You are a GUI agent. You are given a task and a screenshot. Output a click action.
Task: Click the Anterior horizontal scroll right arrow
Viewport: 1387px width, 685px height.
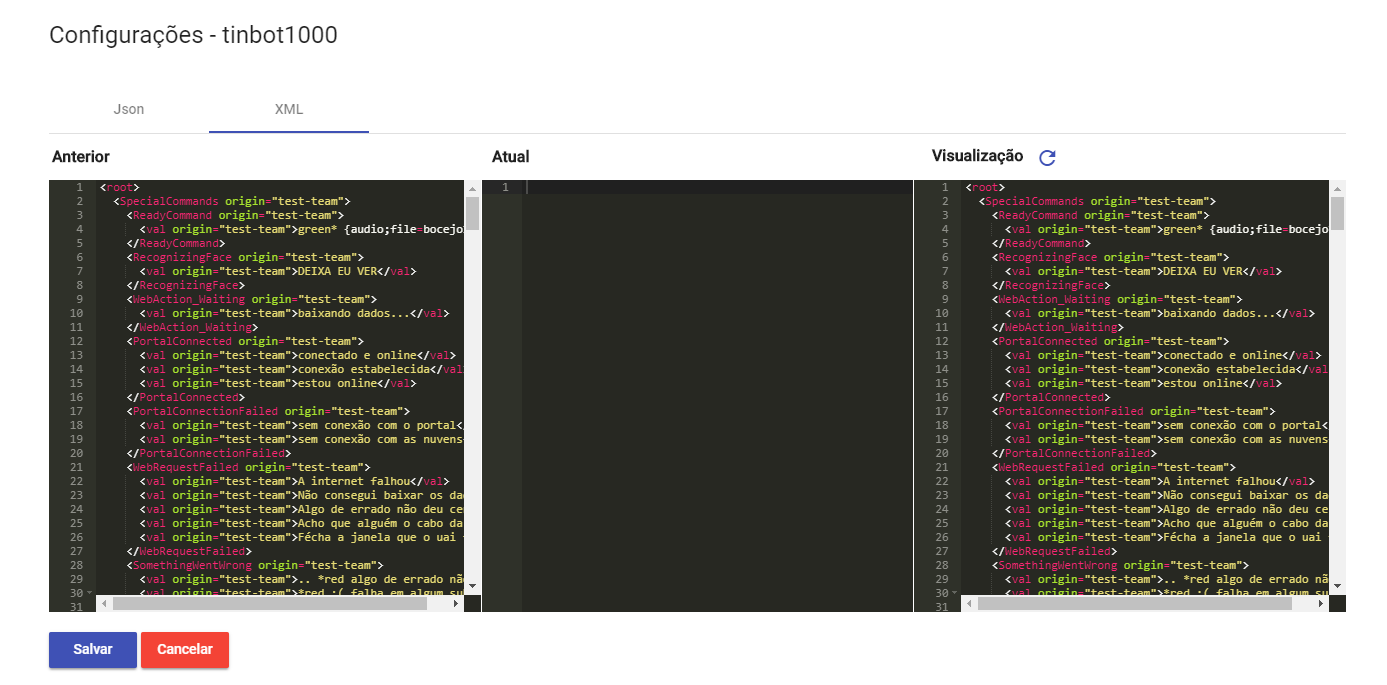456,604
